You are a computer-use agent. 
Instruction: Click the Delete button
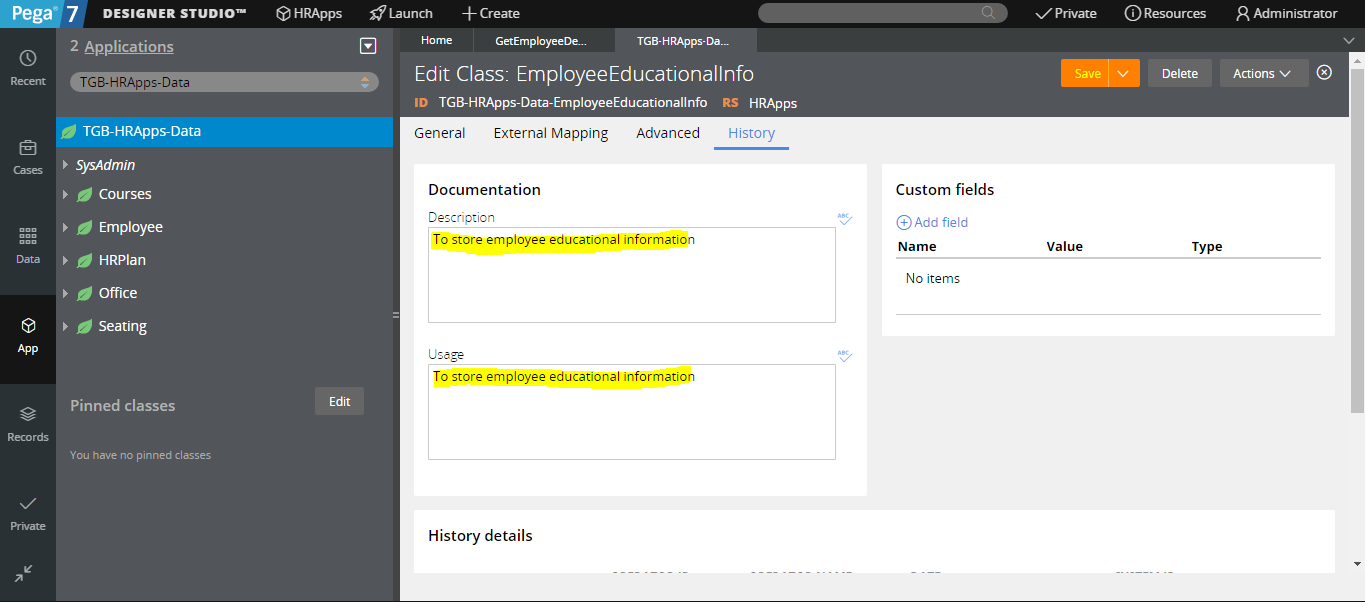(1180, 73)
